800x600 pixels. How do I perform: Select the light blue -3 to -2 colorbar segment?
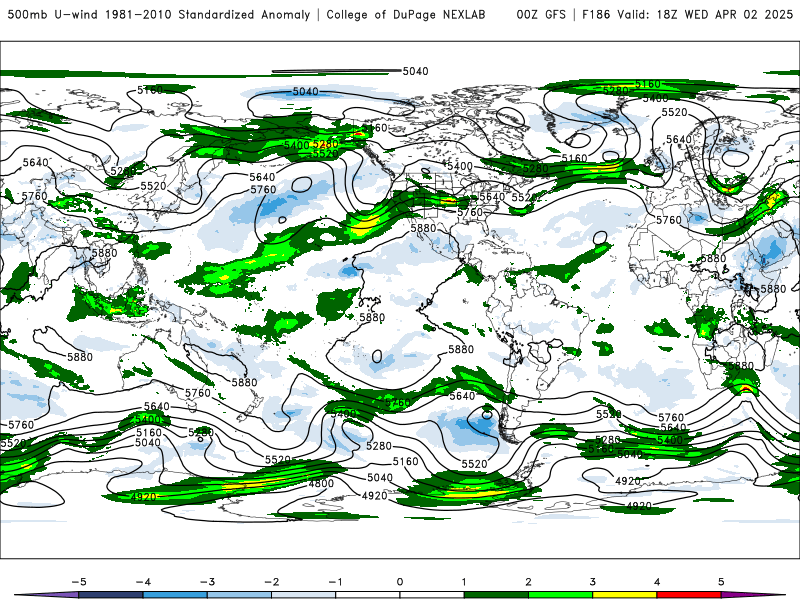pos(239,595)
